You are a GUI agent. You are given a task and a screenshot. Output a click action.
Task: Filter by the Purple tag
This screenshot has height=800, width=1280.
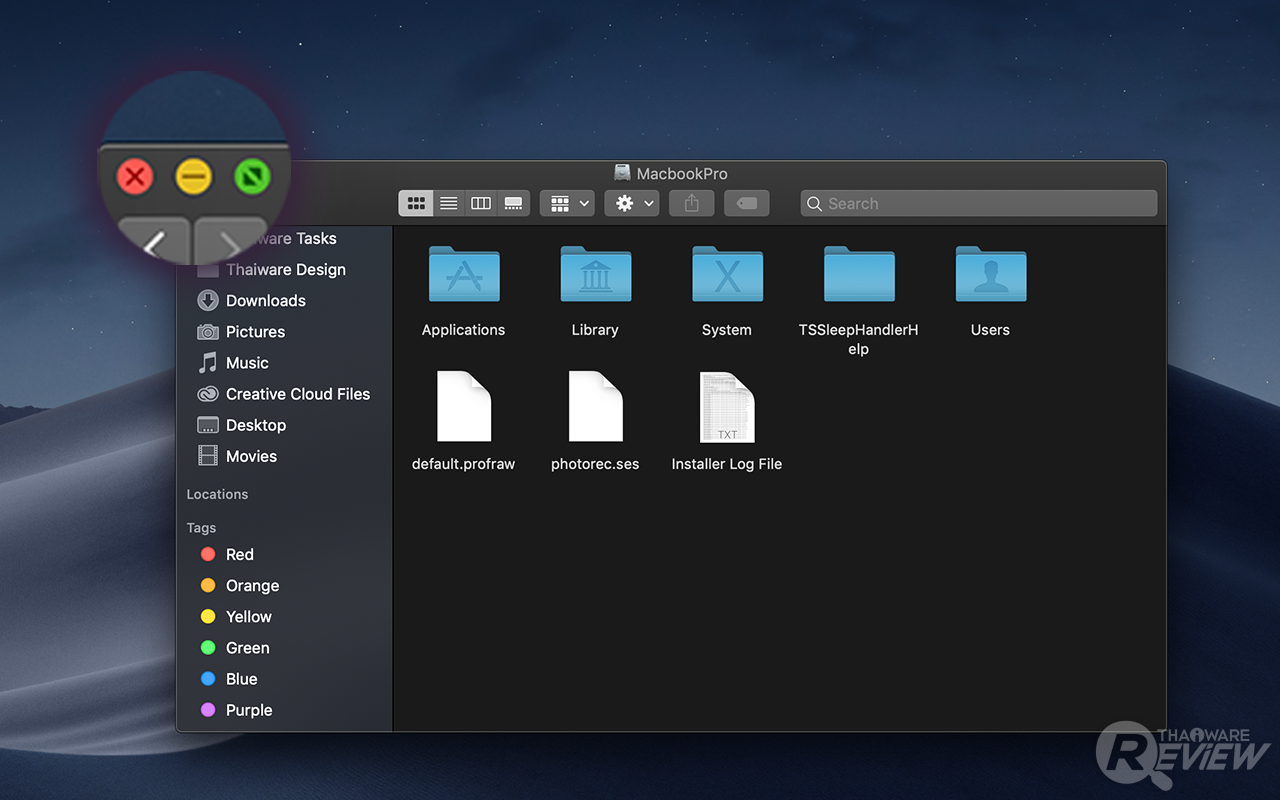[x=248, y=710]
